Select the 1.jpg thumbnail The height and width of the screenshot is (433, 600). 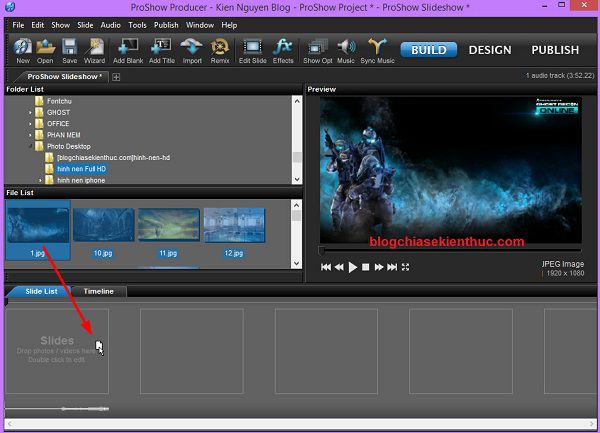click(x=38, y=230)
